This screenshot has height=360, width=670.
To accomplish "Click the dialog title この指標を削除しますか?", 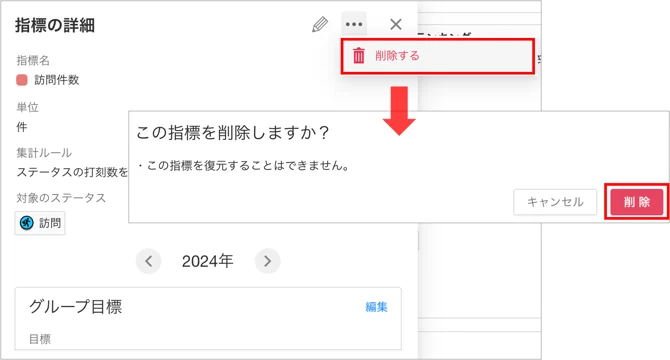I will [233, 132].
